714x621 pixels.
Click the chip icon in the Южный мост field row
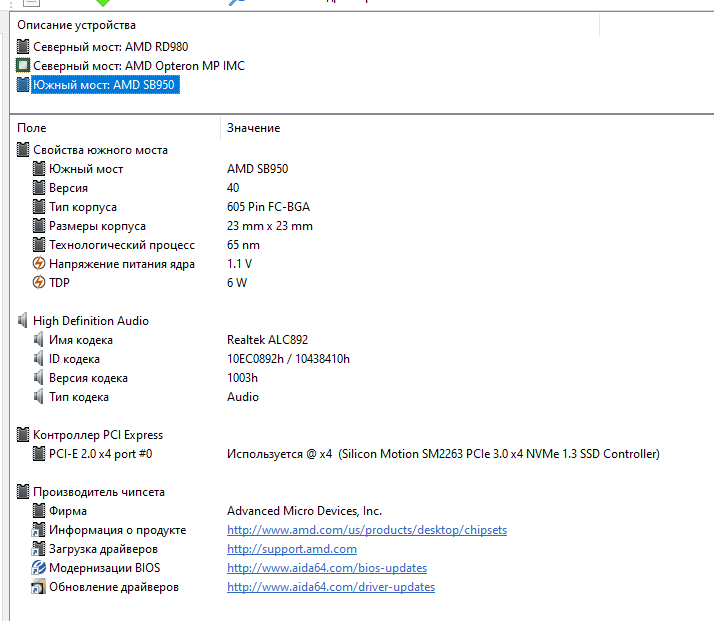tap(39, 169)
